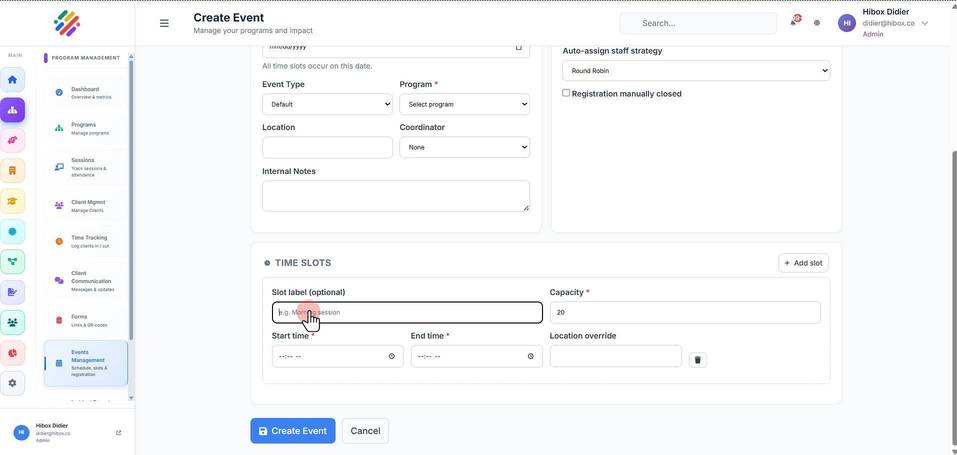Image resolution: width=957 pixels, height=455 pixels.
Task: Open Auto-assign staff strategy dropdown
Action: (696, 70)
